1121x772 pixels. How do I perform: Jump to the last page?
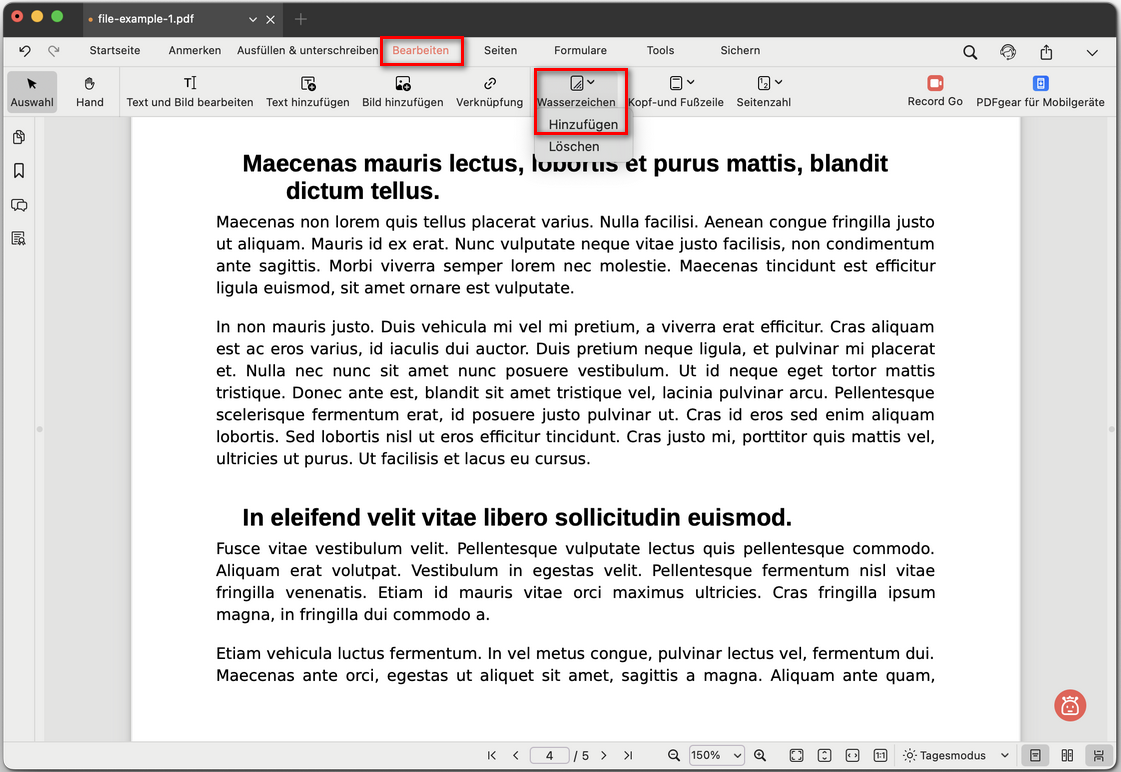[x=628, y=756]
